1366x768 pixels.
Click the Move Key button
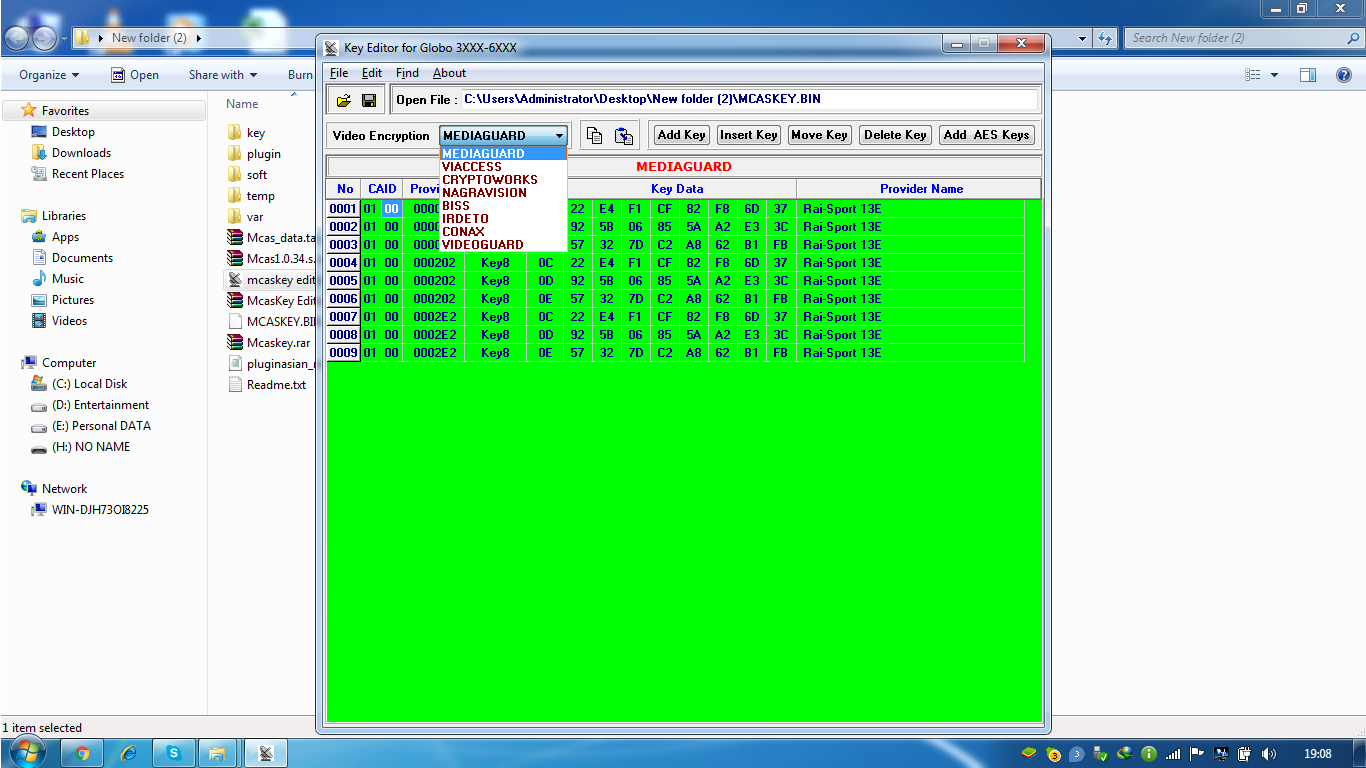819,135
